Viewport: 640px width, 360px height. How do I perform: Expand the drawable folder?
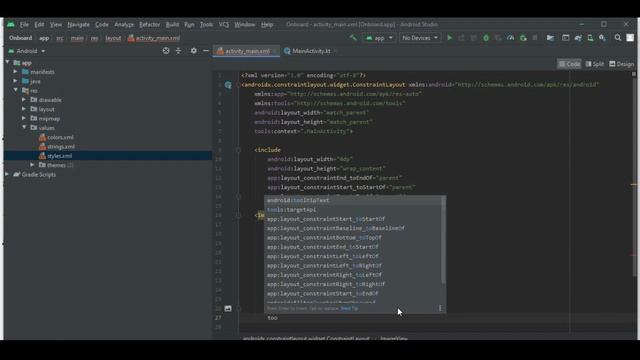(x=24, y=100)
